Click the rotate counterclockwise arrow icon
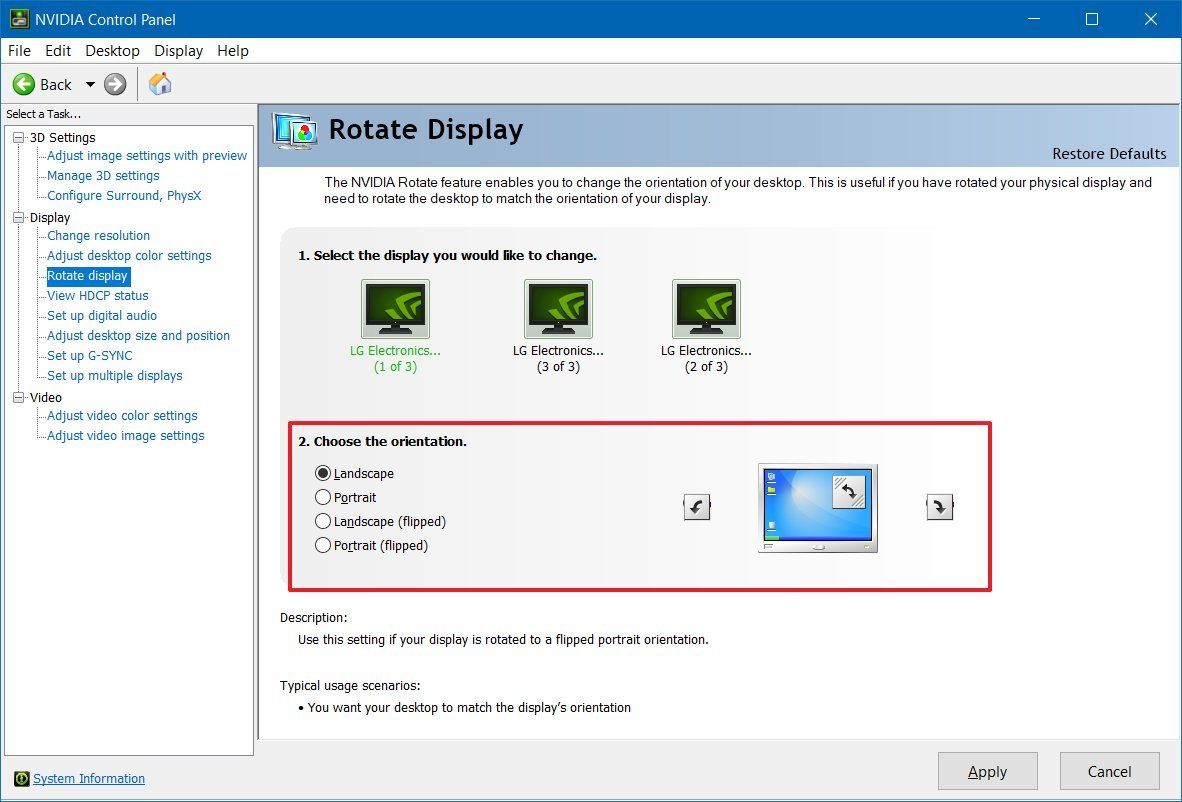This screenshot has width=1182, height=802. tap(696, 506)
